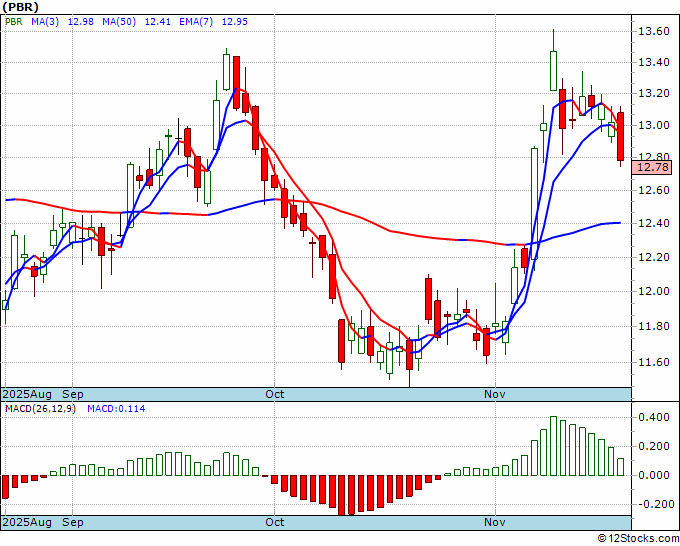Select the MA(3) legend label
This screenshot has width=680, height=546.
(x=45, y=22)
